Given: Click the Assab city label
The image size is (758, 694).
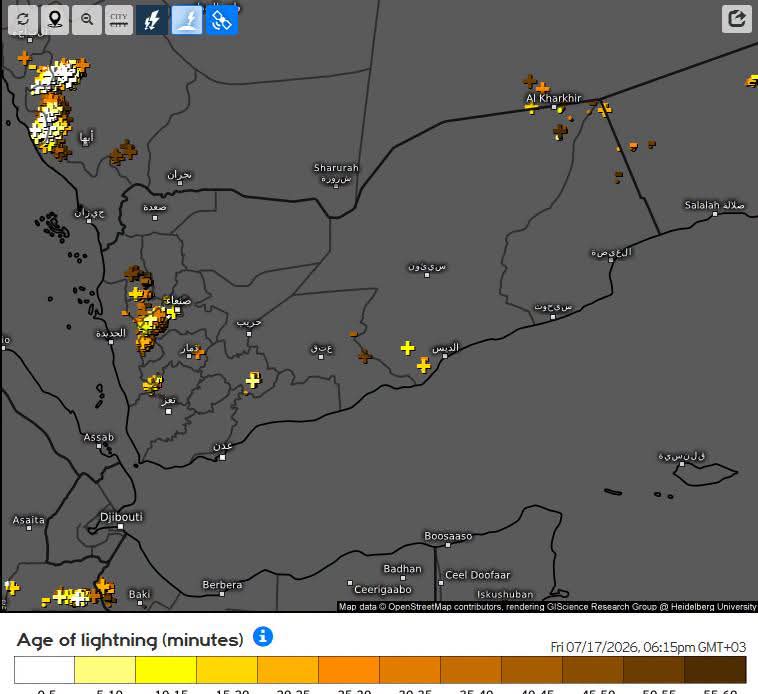Looking at the screenshot, I should [99, 437].
